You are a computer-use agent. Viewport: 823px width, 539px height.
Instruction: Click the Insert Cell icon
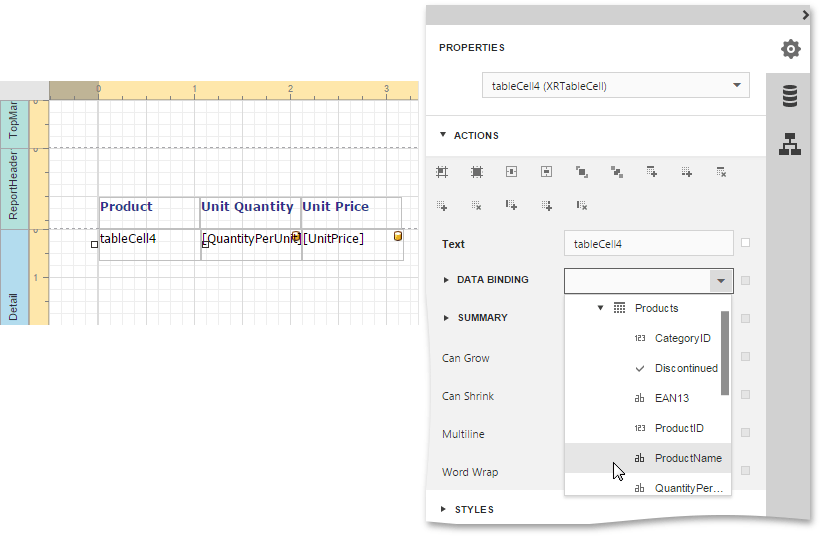[442, 205]
